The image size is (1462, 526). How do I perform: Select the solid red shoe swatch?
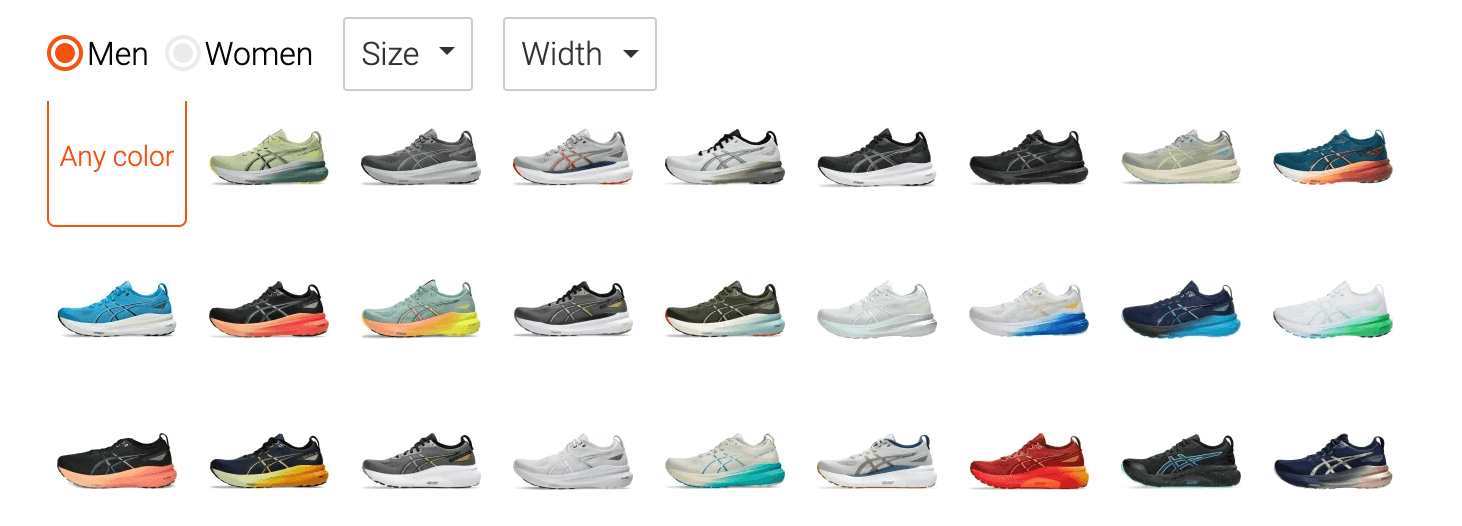[1029, 461]
